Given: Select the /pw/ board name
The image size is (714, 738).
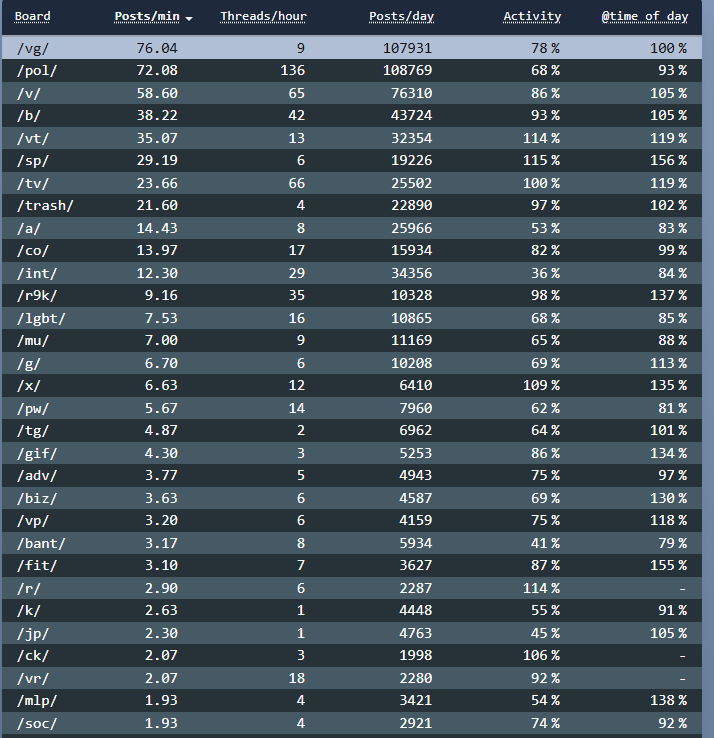Looking at the screenshot, I should click(x=32, y=408).
